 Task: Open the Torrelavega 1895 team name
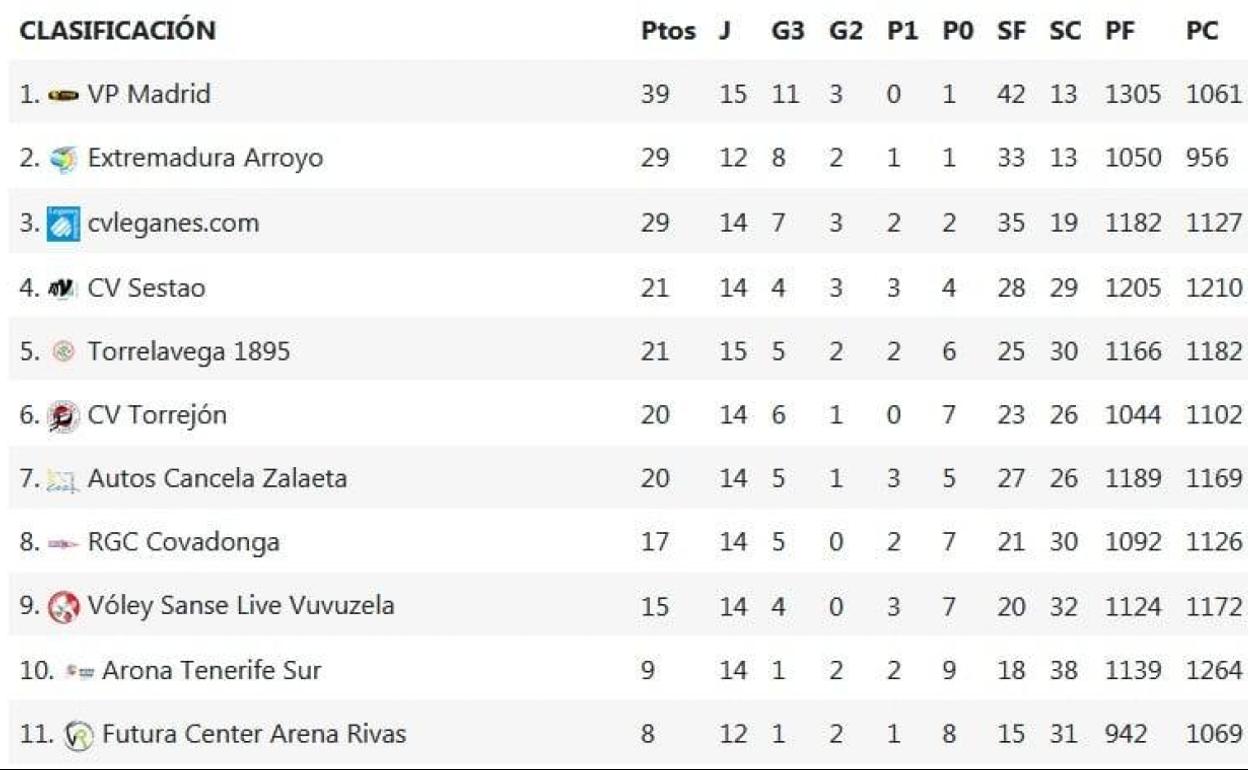pos(188,352)
